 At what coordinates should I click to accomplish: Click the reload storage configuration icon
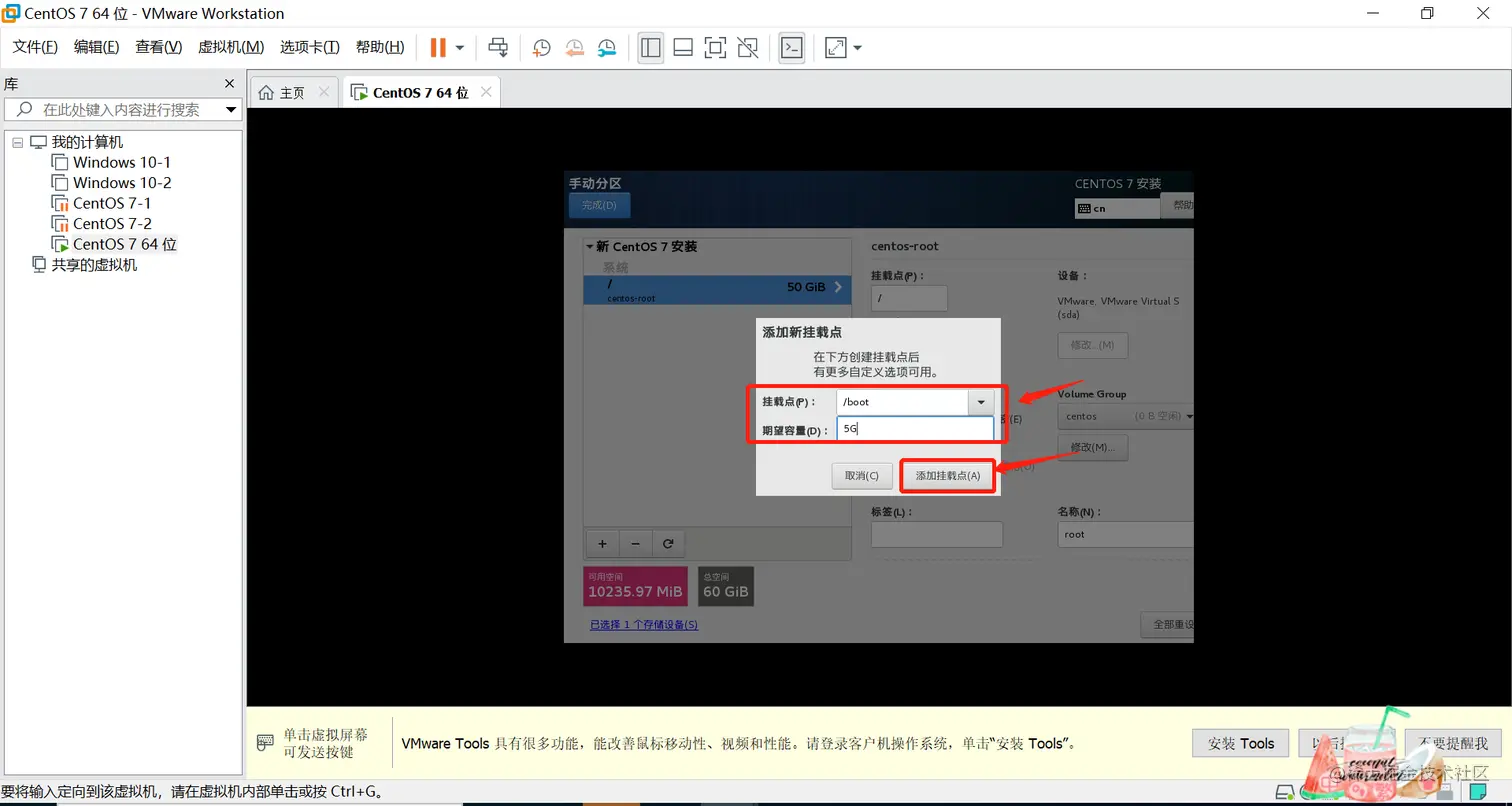pos(668,544)
